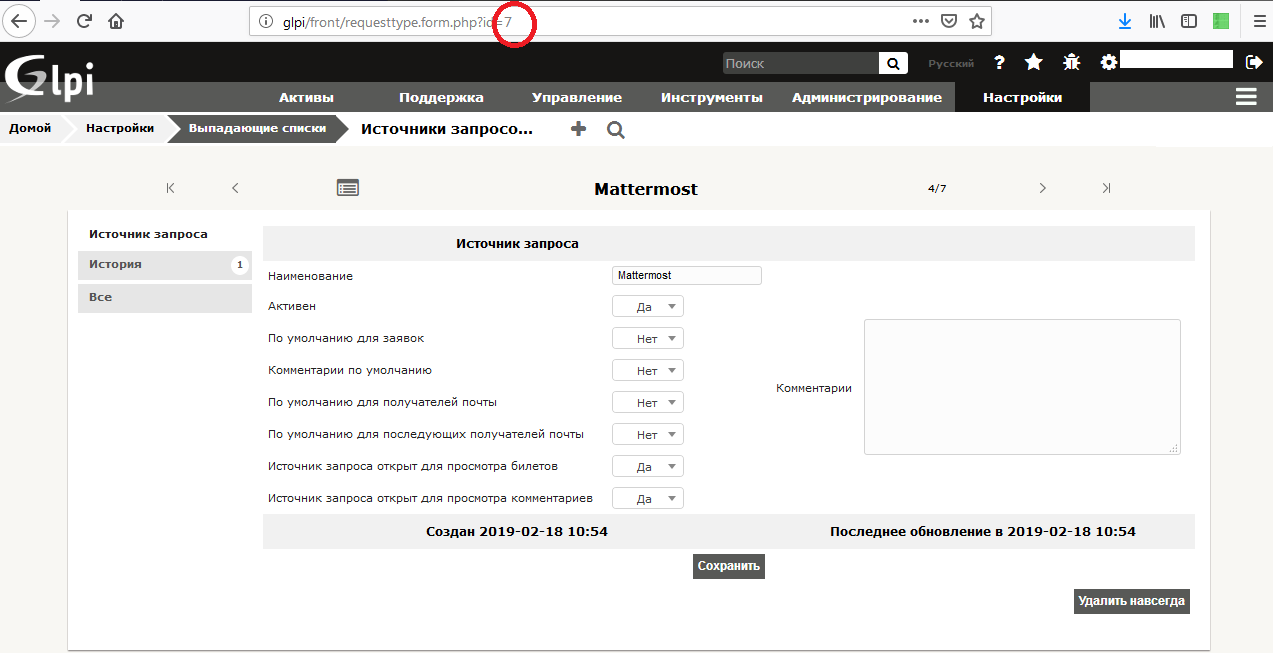This screenshot has height=653, width=1273.
Task: Open По умолчанию для получателей почты dropdown
Action: [648, 403]
